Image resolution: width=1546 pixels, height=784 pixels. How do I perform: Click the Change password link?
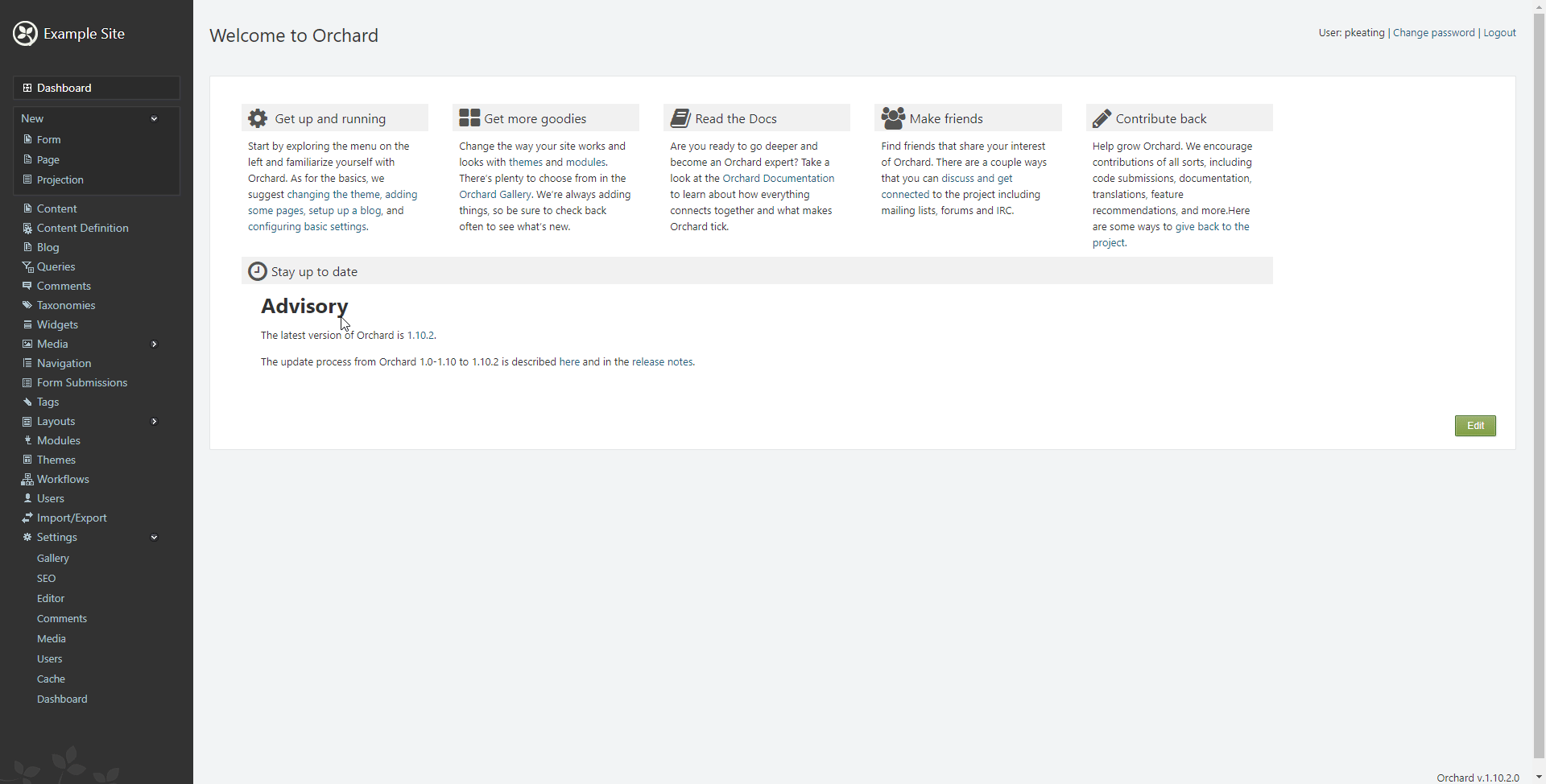(x=1434, y=33)
